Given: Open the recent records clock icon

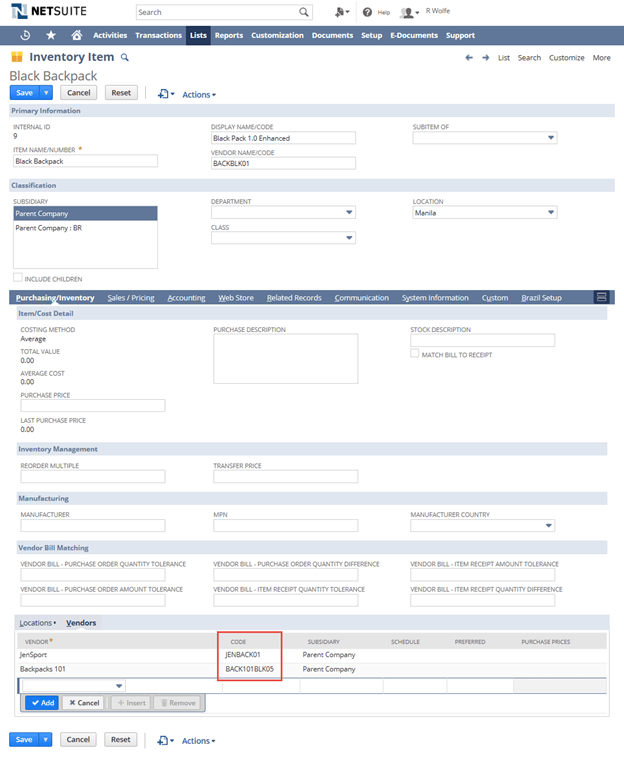Looking at the screenshot, I should (25, 35).
